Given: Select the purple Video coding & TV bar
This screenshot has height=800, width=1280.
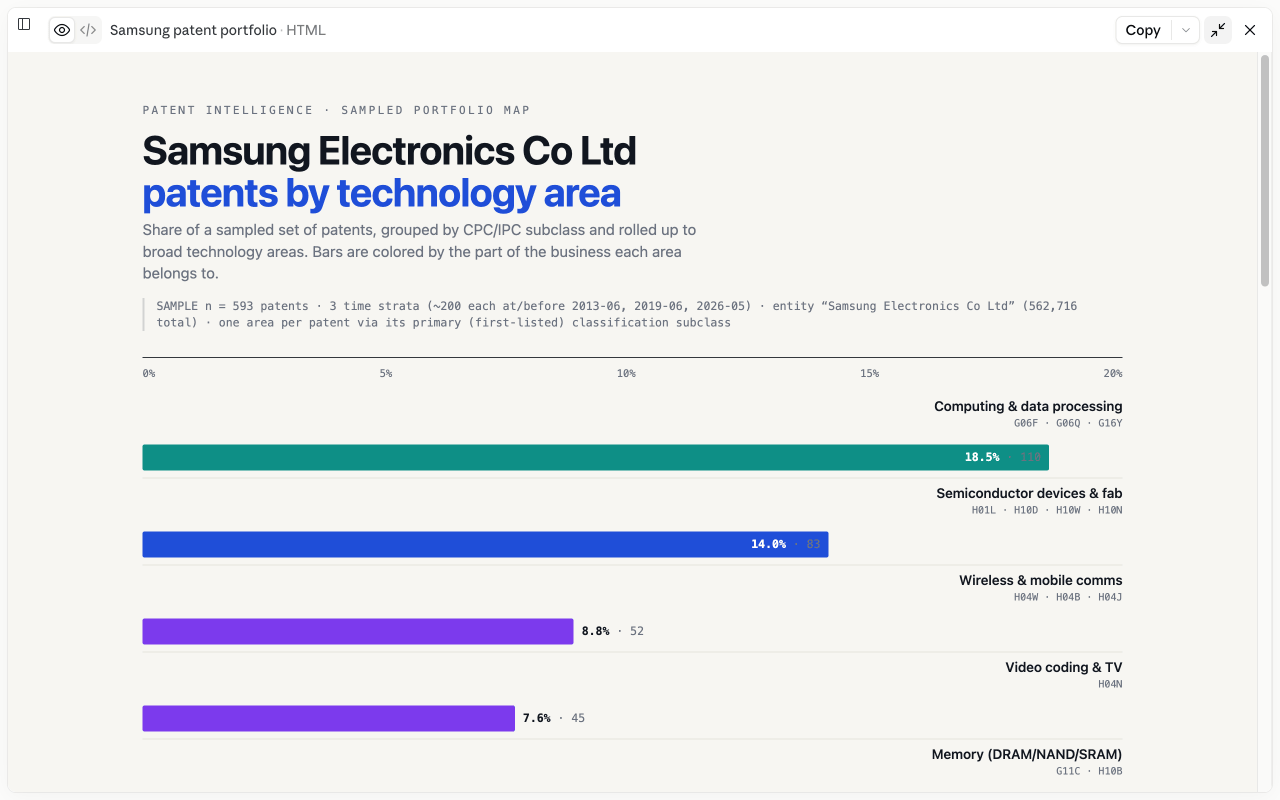Looking at the screenshot, I should pyautogui.click(x=329, y=718).
